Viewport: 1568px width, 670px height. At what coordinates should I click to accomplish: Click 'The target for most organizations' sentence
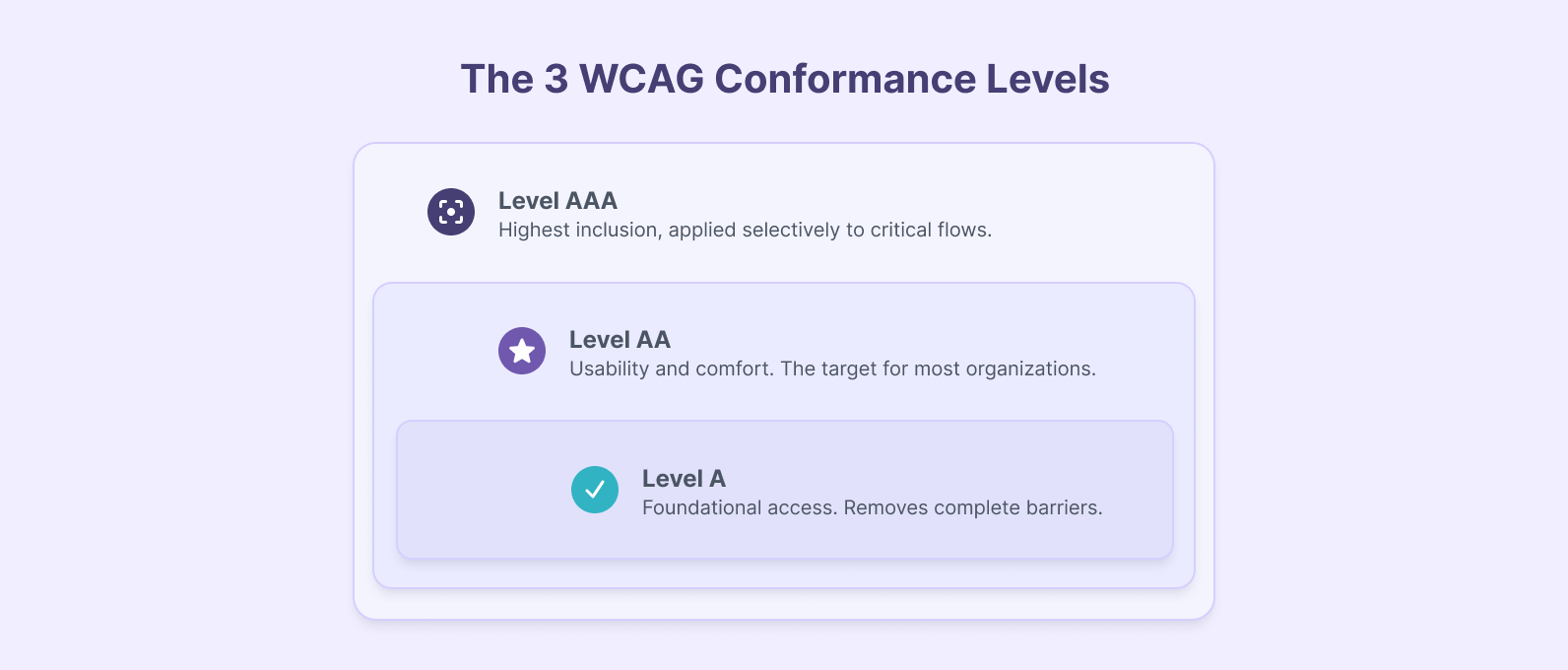938,368
